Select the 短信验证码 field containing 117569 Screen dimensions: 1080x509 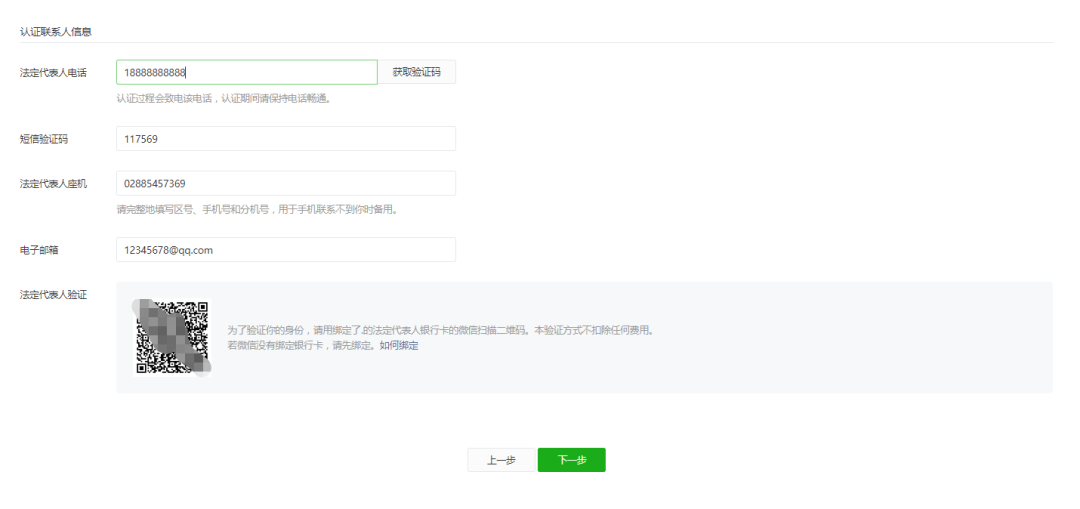(x=286, y=138)
